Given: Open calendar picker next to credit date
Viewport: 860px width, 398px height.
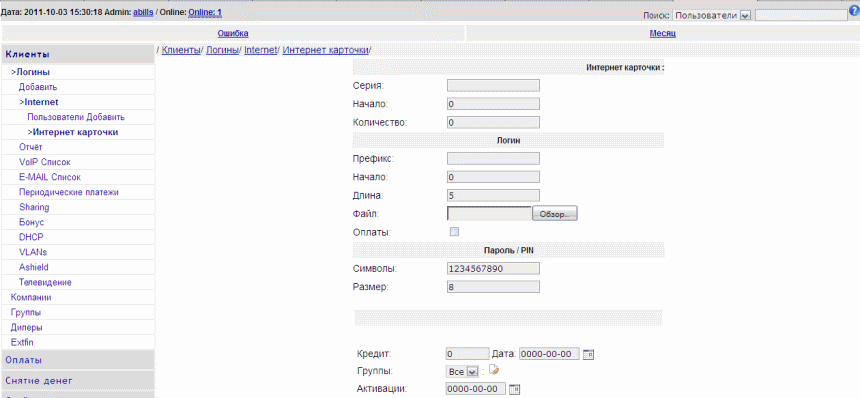Looking at the screenshot, I should [x=589, y=354].
